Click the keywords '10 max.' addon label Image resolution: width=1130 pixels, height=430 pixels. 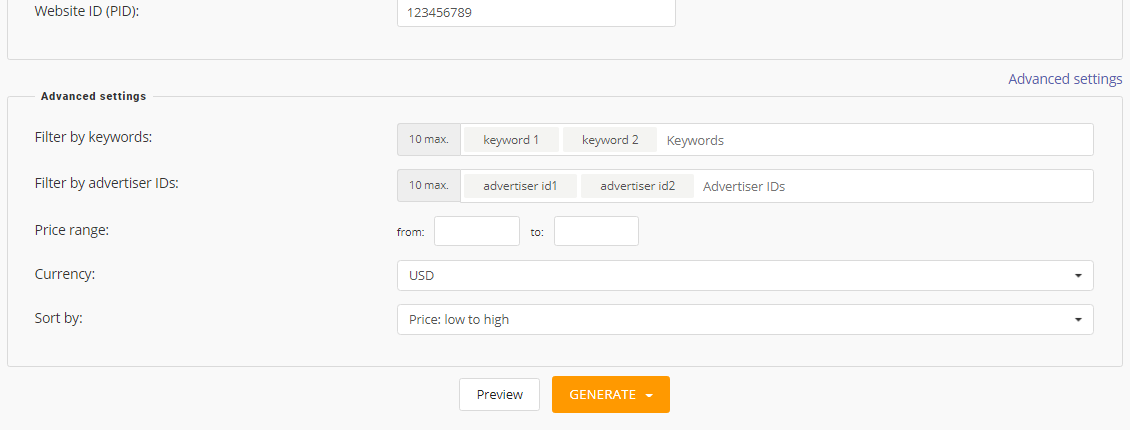[429, 140]
